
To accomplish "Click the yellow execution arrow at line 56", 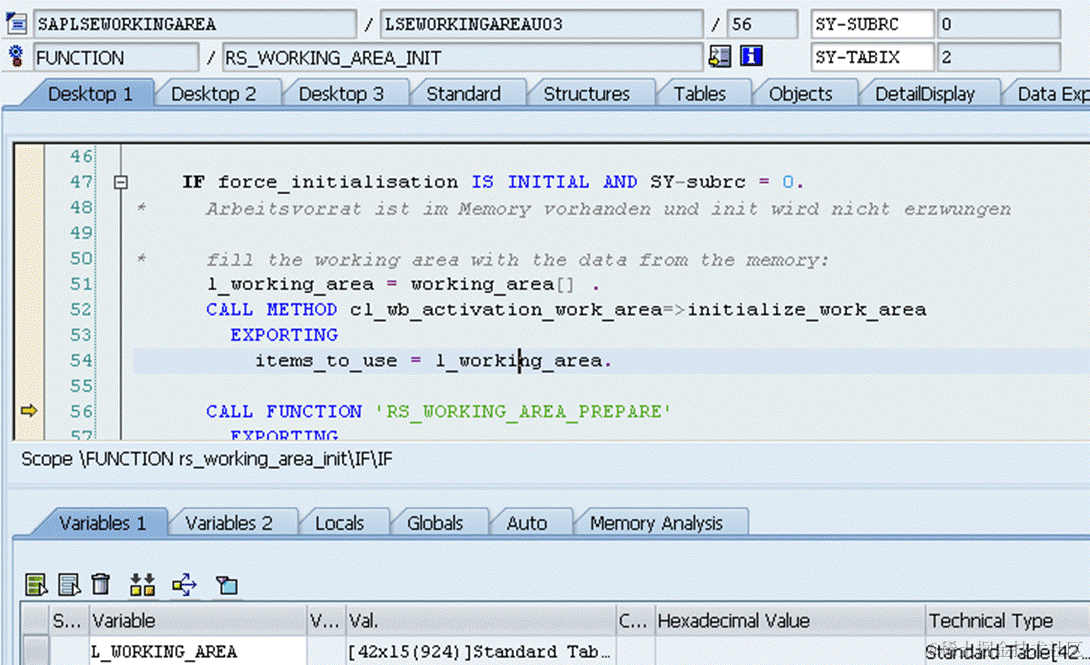I will pos(29,411).
